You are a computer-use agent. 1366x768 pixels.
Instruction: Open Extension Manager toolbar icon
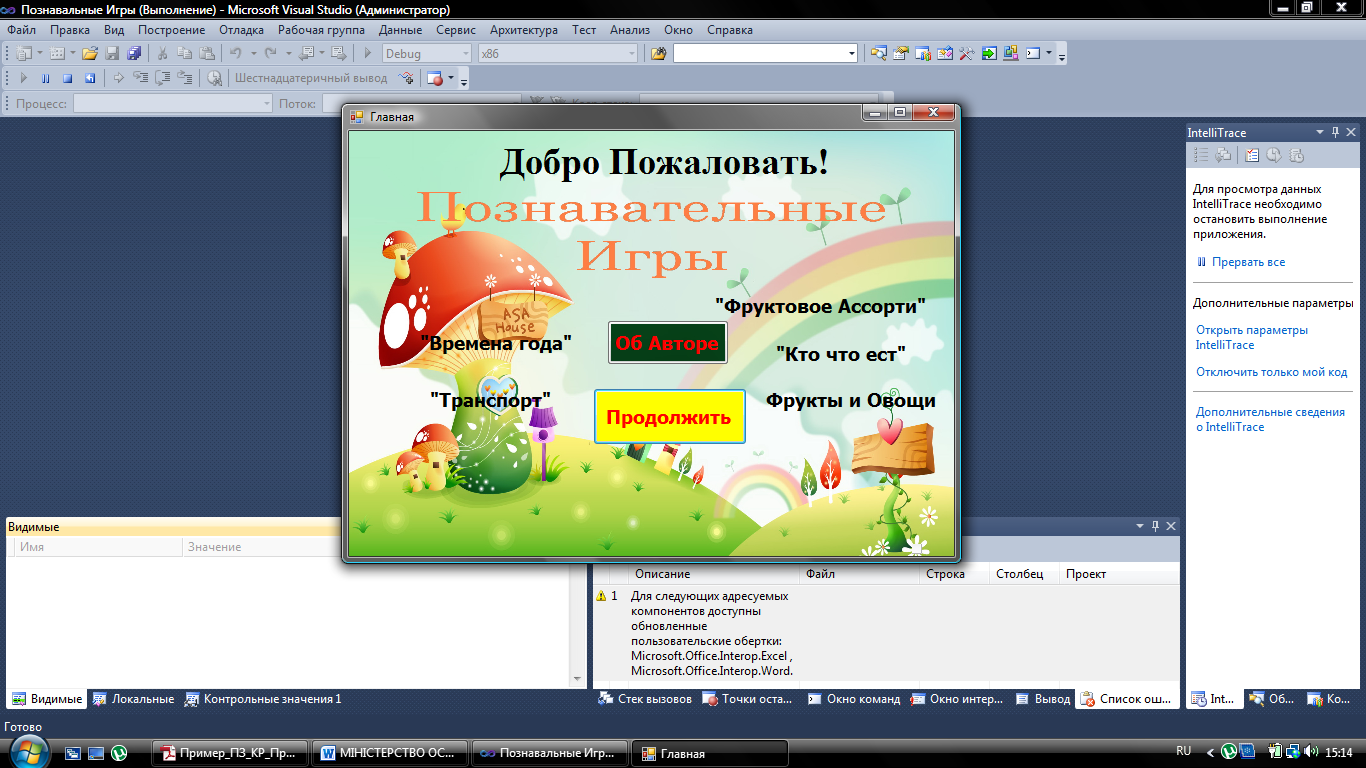point(1010,53)
